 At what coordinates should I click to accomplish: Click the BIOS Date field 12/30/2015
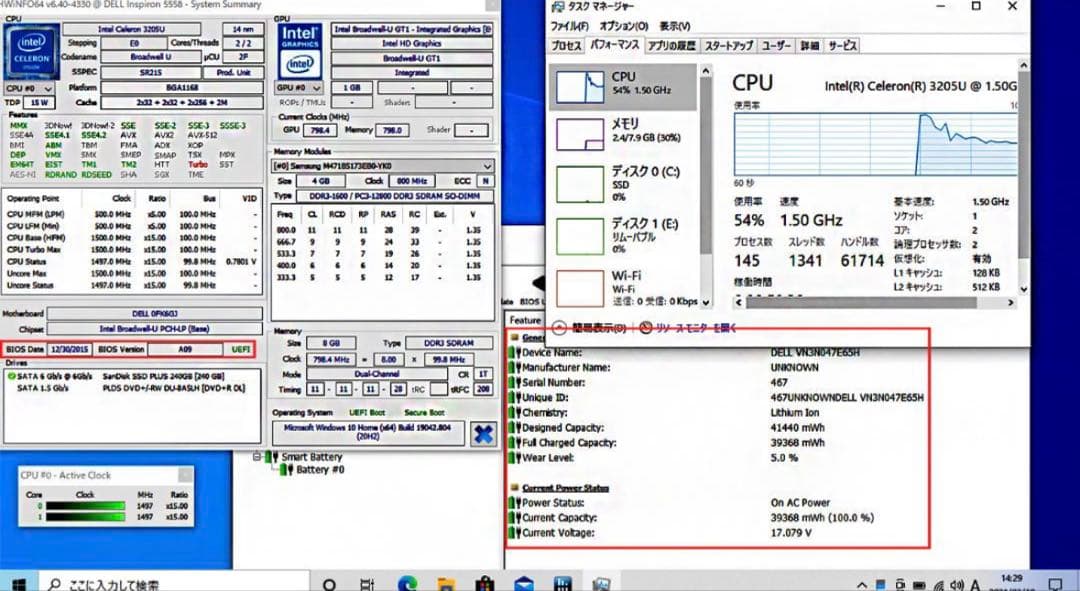[70, 349]
